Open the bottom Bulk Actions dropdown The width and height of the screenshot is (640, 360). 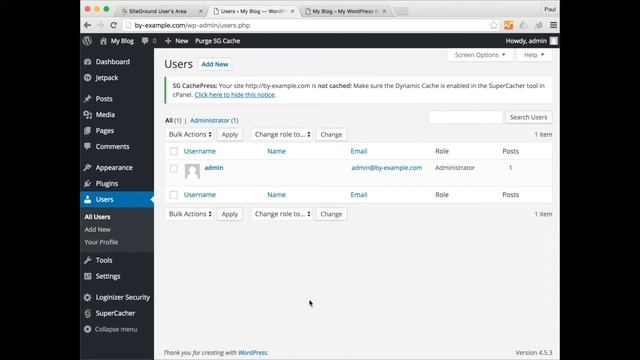click(190, 214)
